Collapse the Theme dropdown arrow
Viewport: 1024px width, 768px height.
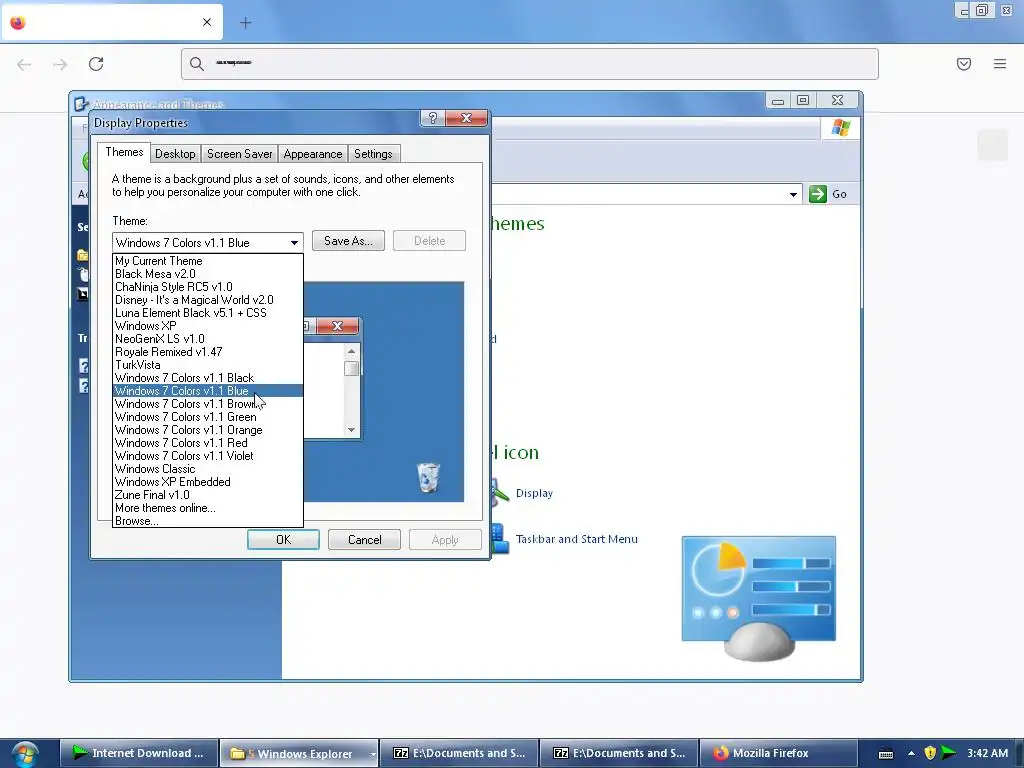(295, 243)
